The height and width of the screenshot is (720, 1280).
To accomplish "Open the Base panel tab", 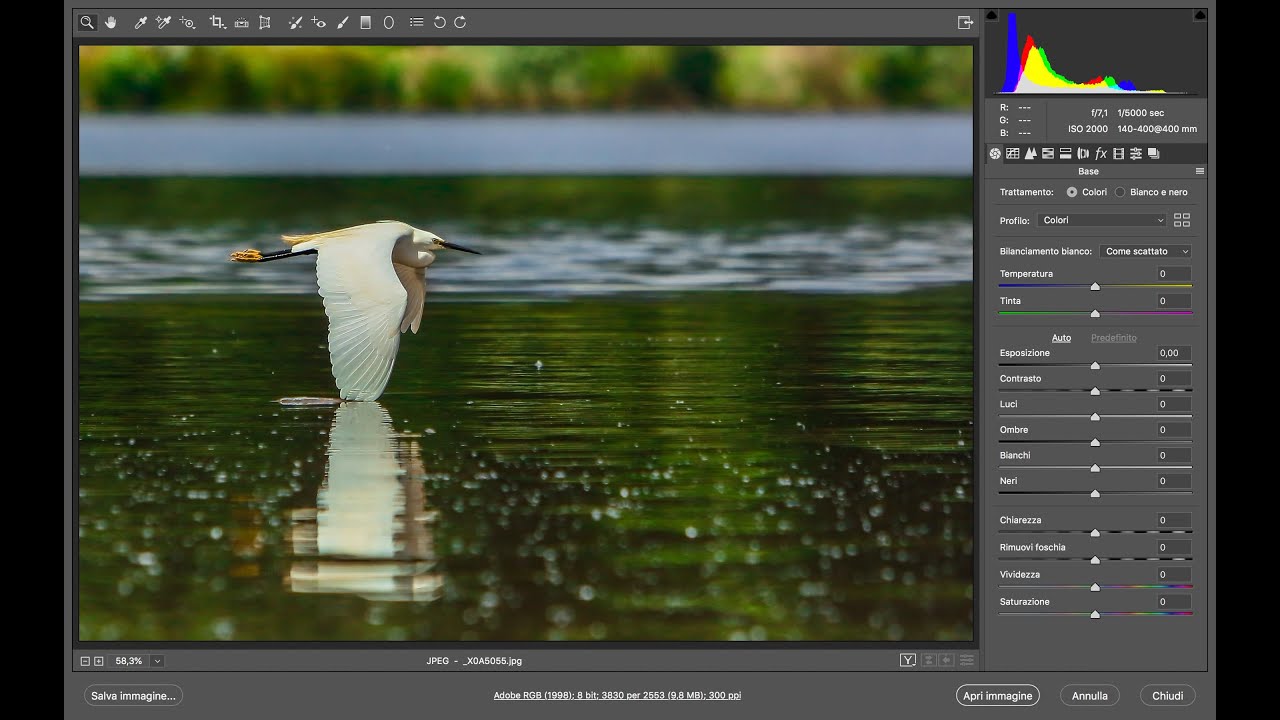I will pos(995,153).
